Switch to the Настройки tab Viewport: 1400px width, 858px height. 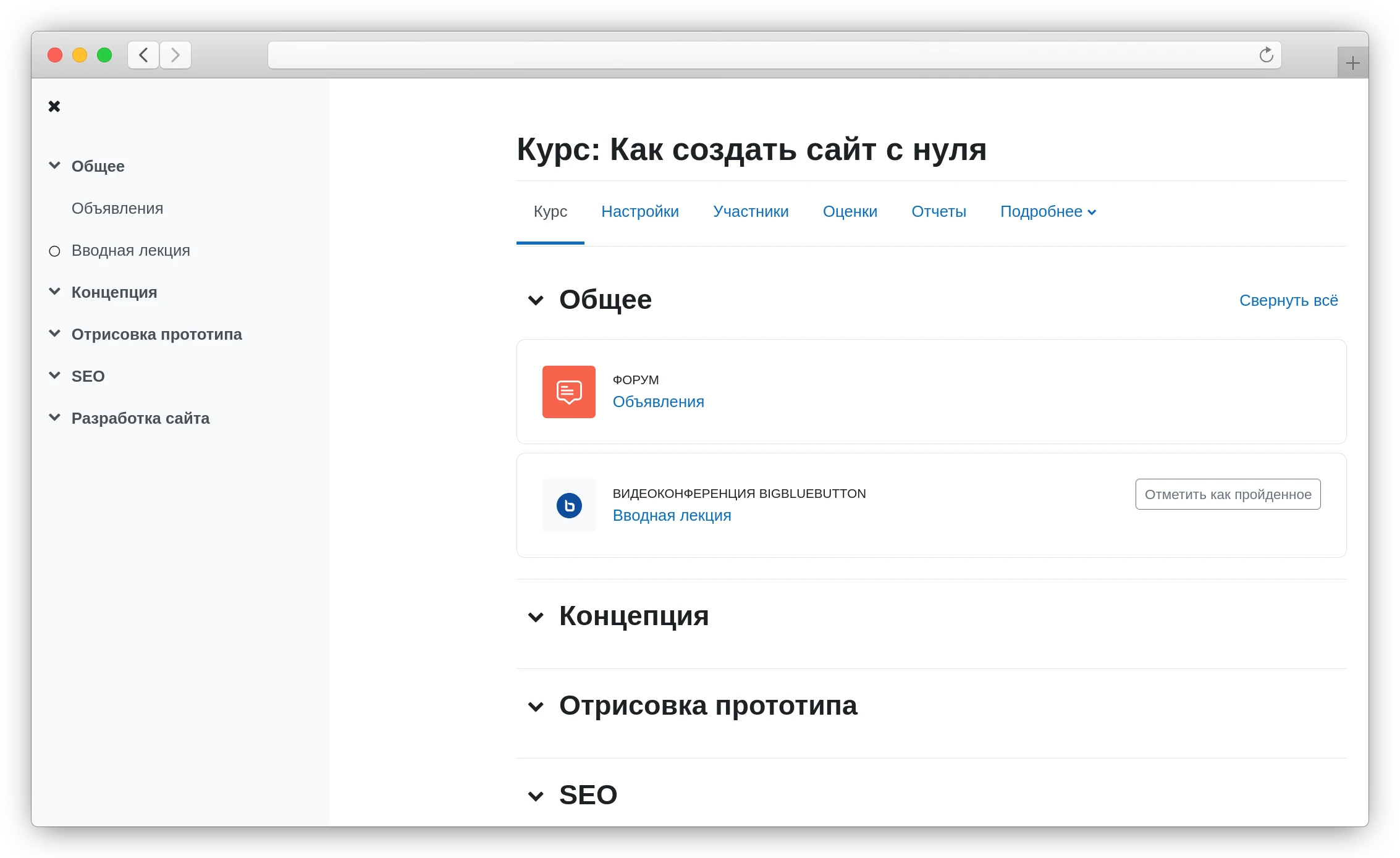[x=640, y=211]
